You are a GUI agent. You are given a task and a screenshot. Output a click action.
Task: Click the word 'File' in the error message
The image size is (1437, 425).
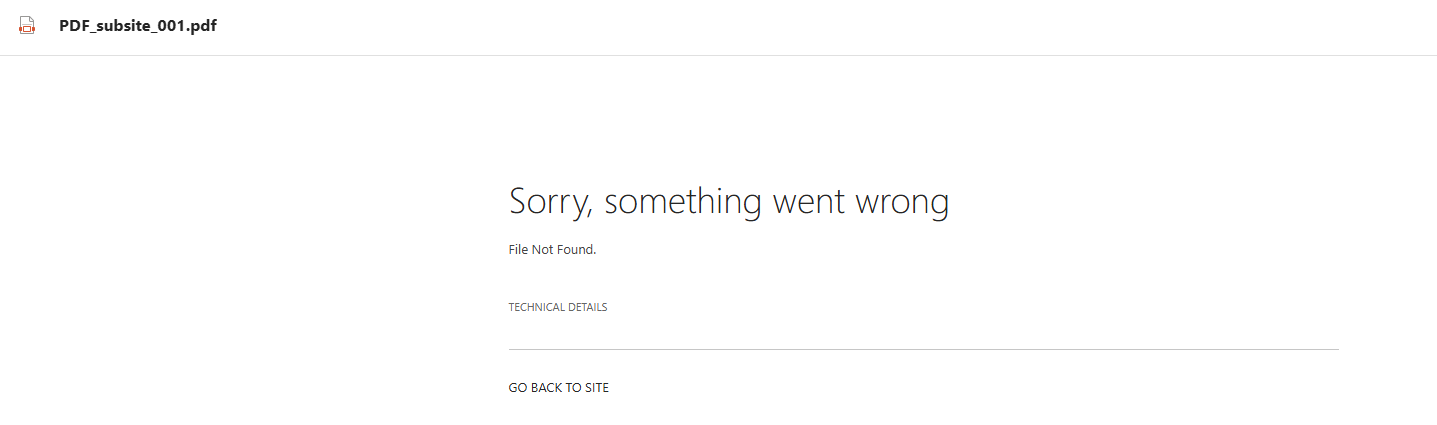(519, 249)
